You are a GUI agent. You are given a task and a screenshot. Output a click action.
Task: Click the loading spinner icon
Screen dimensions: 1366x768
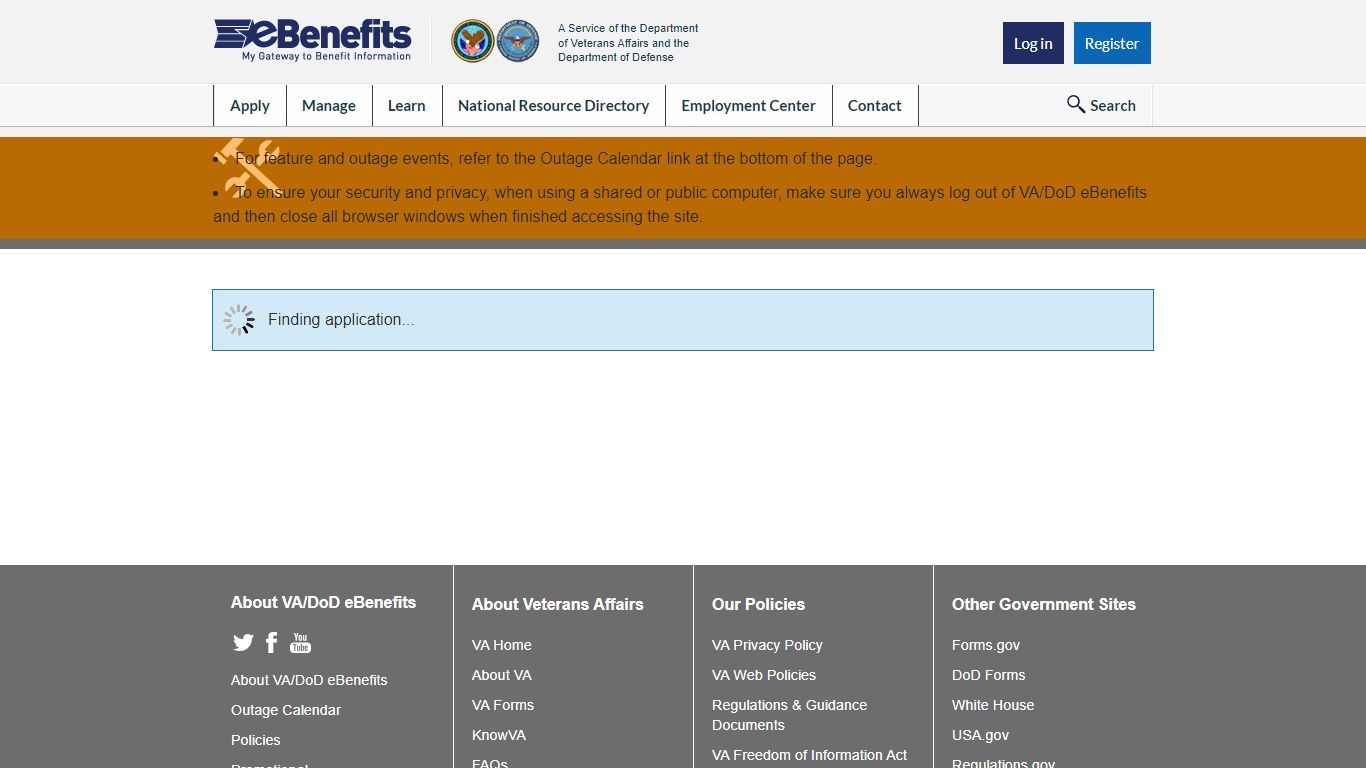[239, 320]
